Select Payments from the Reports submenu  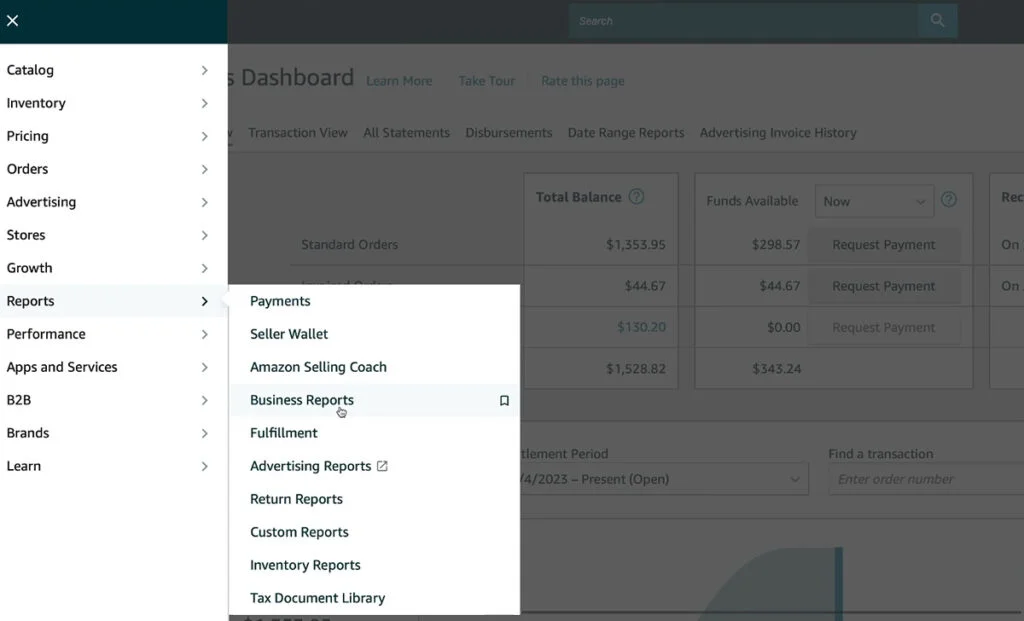(280, 300)
